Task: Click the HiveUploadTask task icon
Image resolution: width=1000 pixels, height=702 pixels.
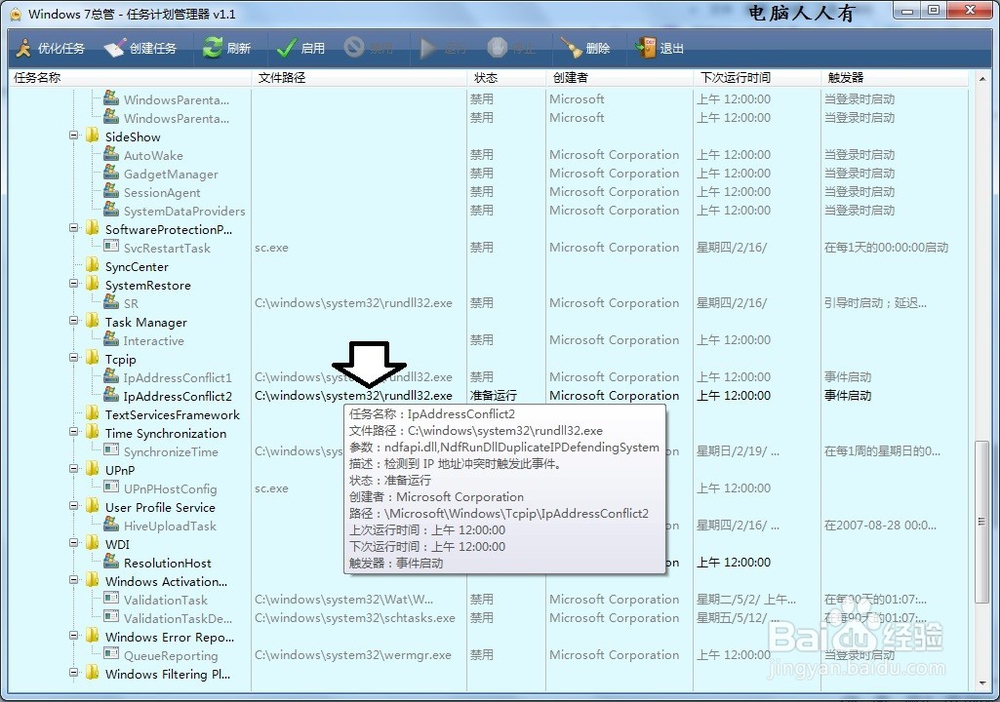Action: 111,524
